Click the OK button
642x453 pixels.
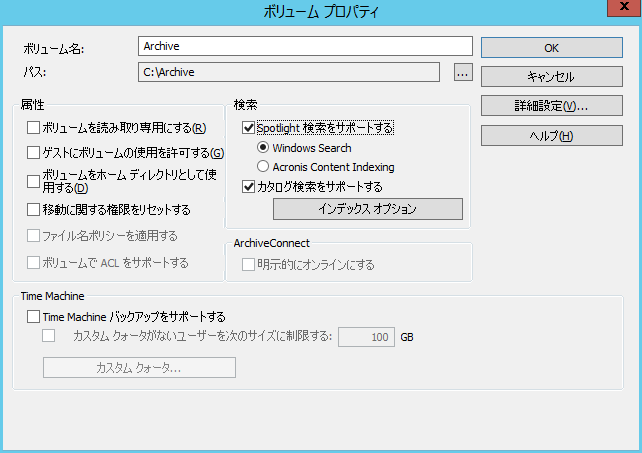tap(551, 47)
